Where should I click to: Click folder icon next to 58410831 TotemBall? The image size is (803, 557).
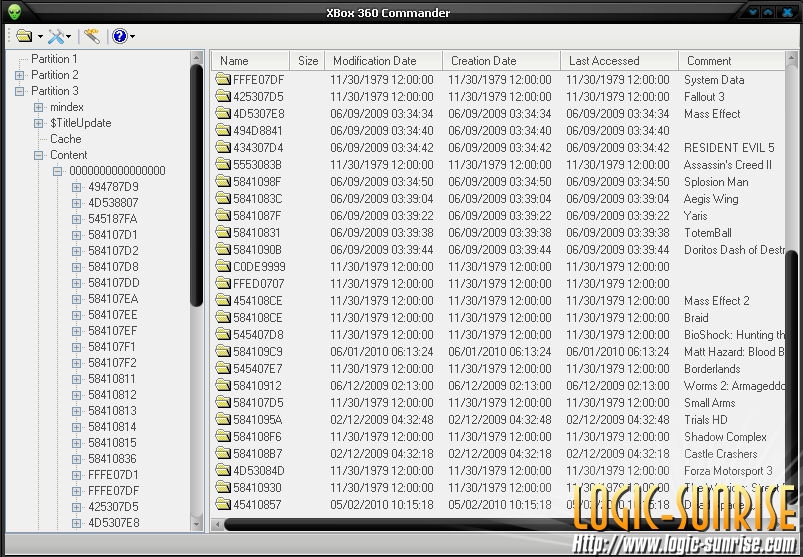click(223, 232)
